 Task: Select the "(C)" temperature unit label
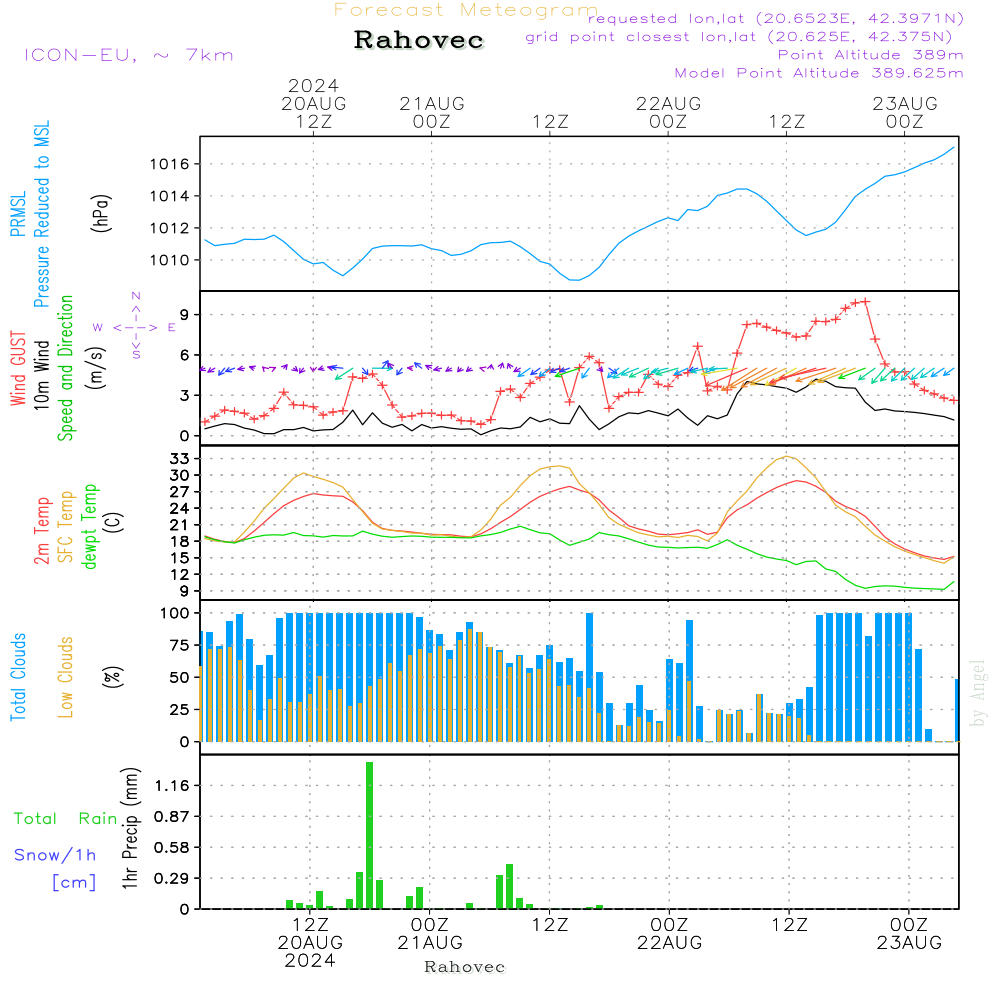coord(115,522)
